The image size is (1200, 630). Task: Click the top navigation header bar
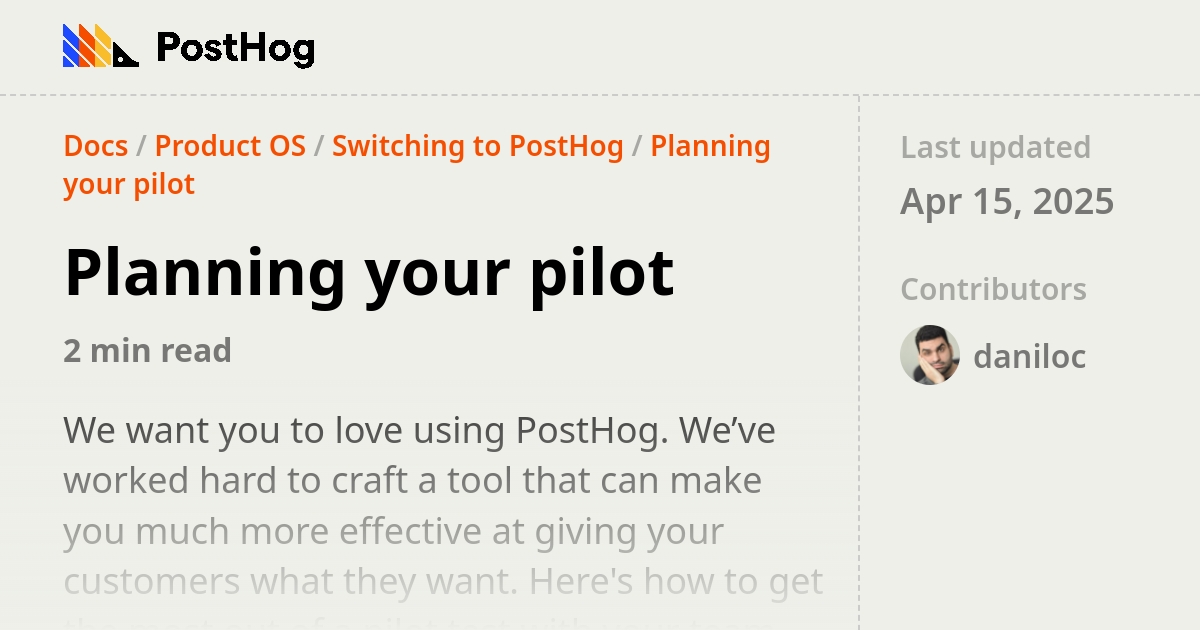pos(600,45)
